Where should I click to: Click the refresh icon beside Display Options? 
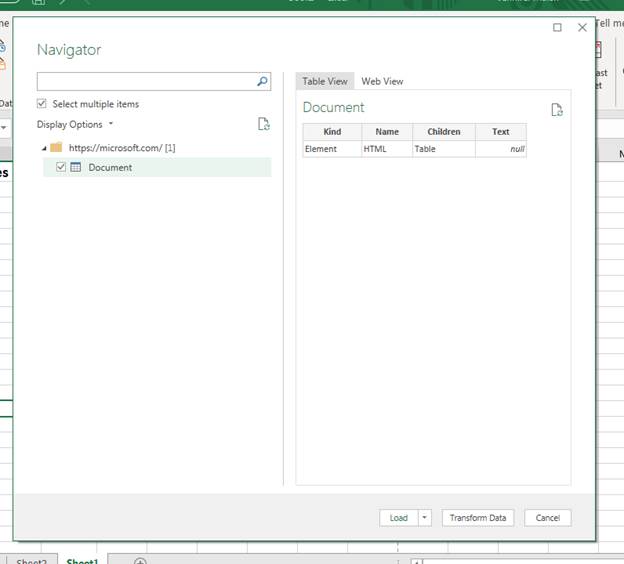pyautogui.click(x=263, y=124)
